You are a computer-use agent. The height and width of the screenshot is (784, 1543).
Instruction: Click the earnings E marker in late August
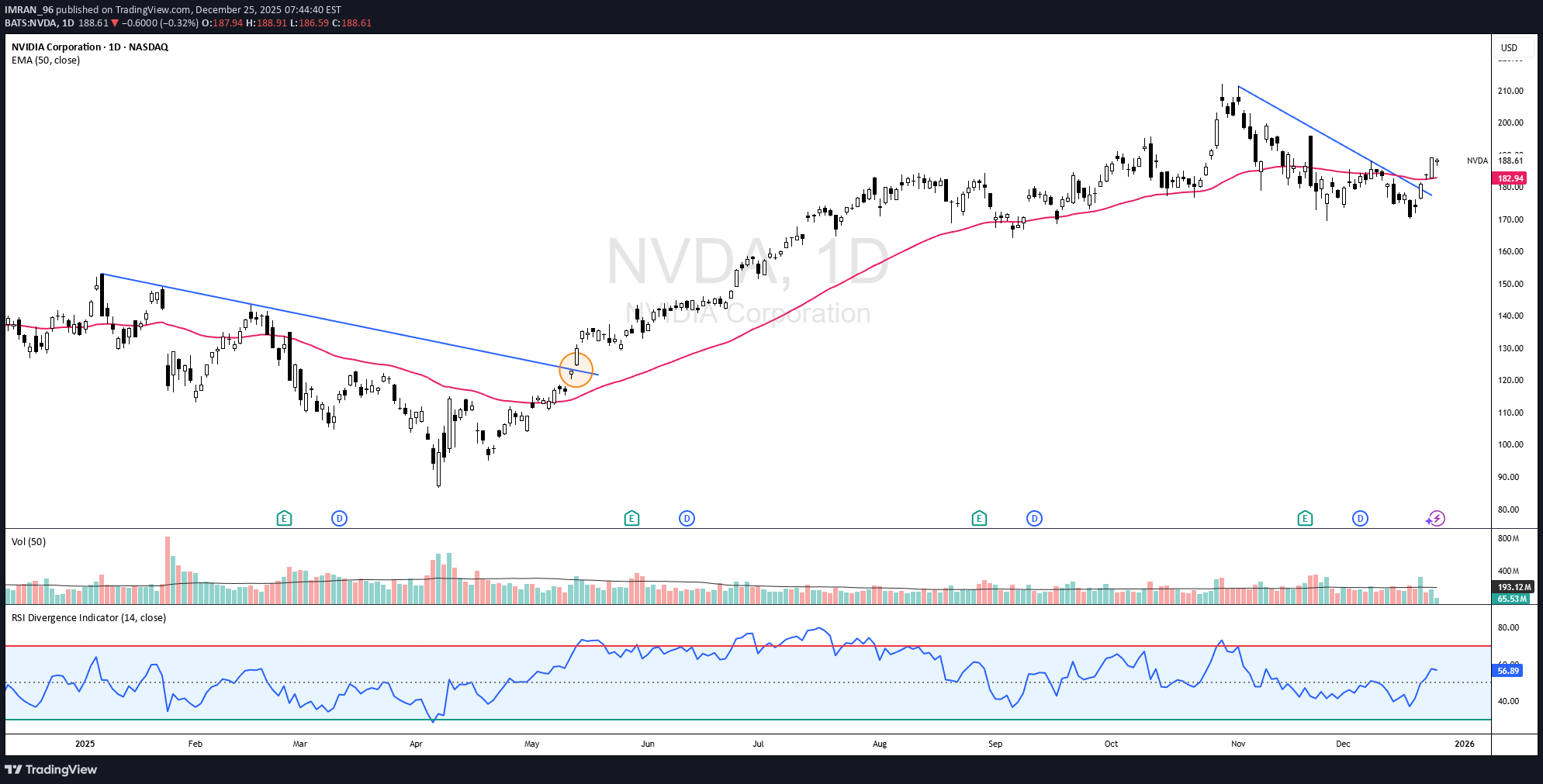pos(979,518)
